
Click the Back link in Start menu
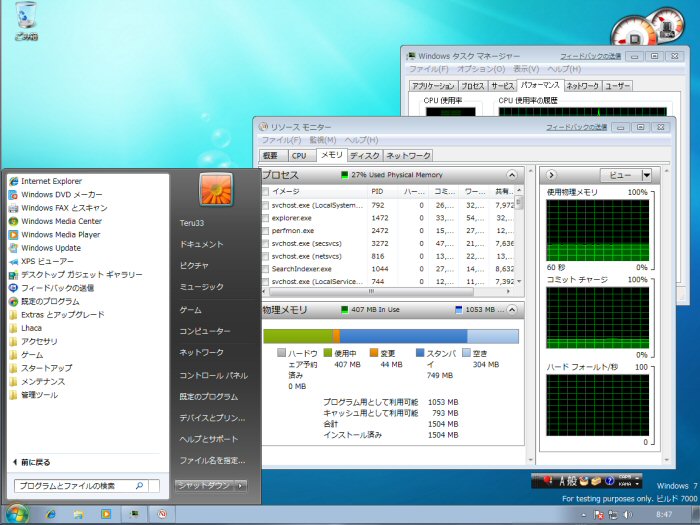[x=32, y=462]
